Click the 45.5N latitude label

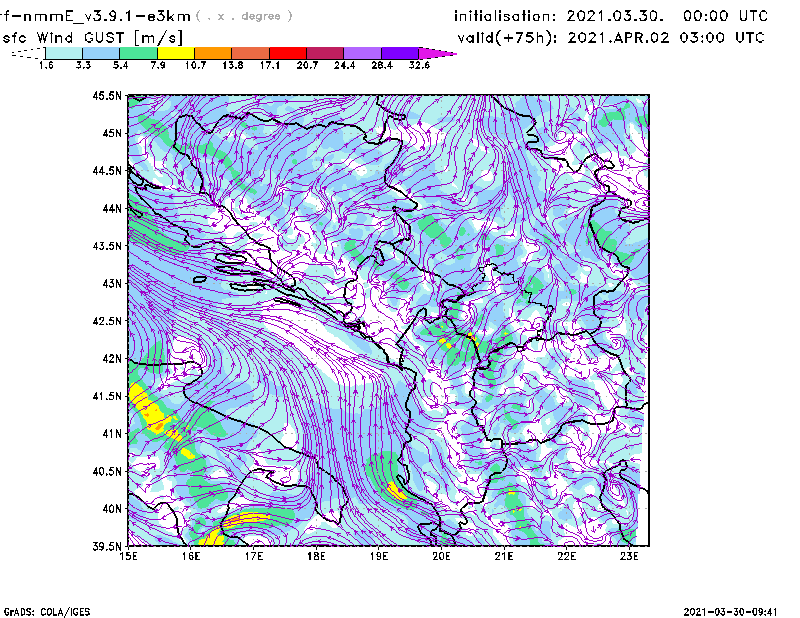[x=107, y=95]
